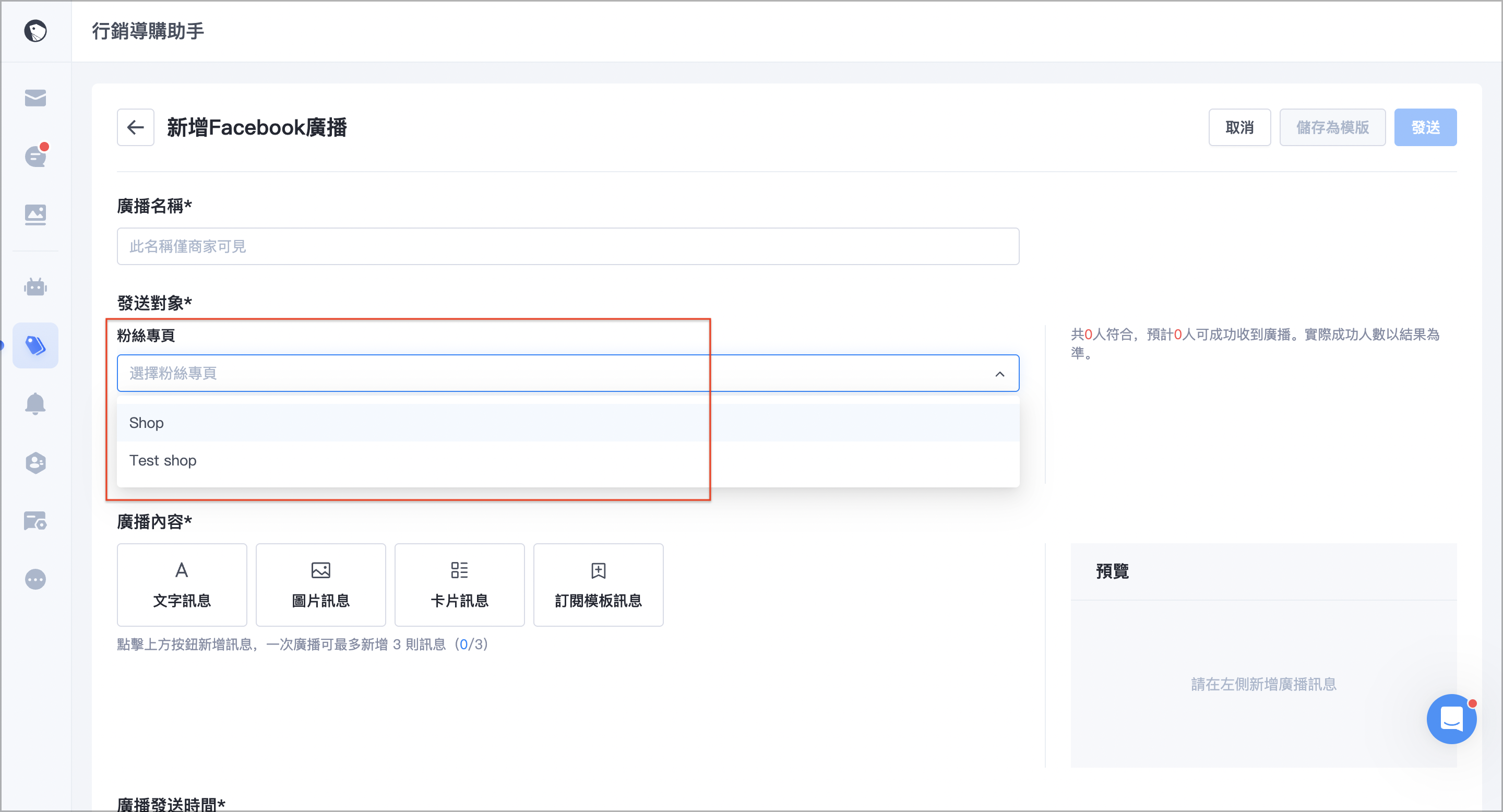Open the chat settings sidebar icon

point(35,521)
